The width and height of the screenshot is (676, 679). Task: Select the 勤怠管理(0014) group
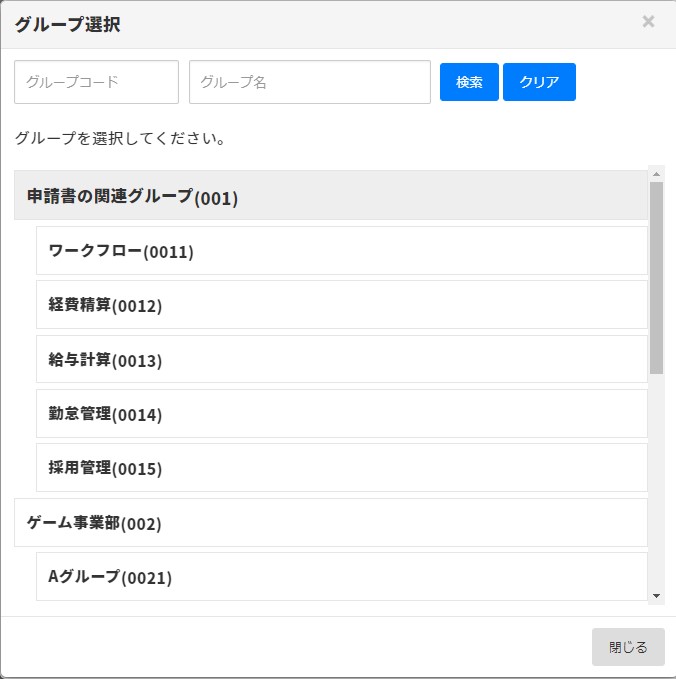[x=341, y=413]
